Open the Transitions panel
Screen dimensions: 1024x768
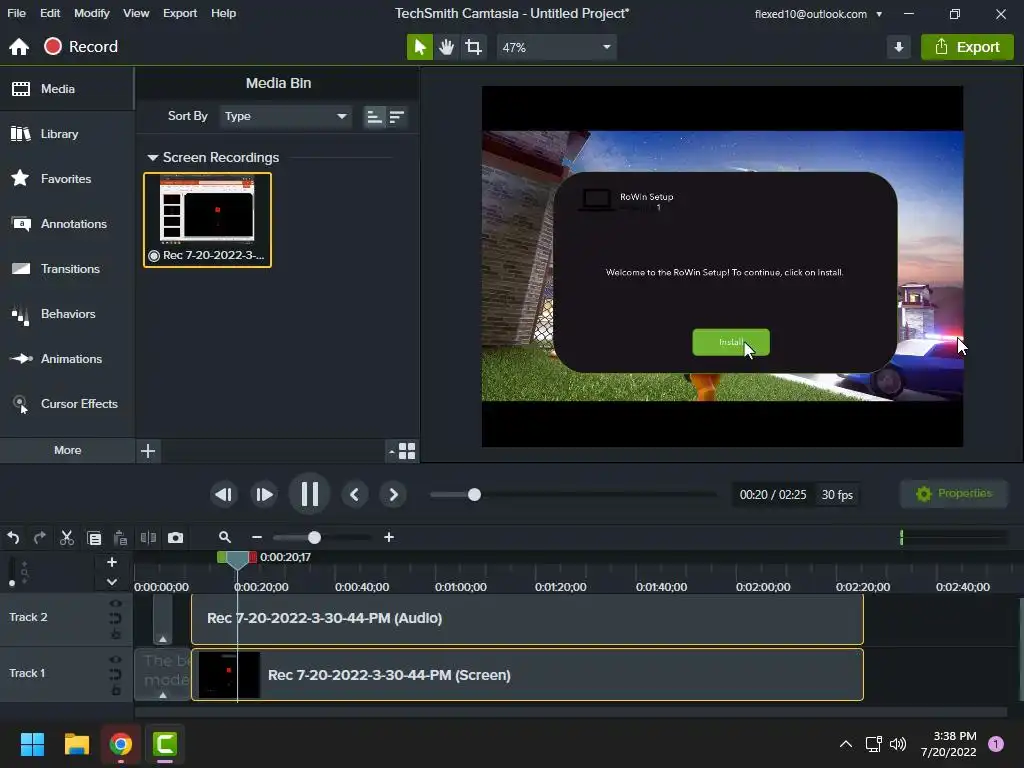coord(67,269)
